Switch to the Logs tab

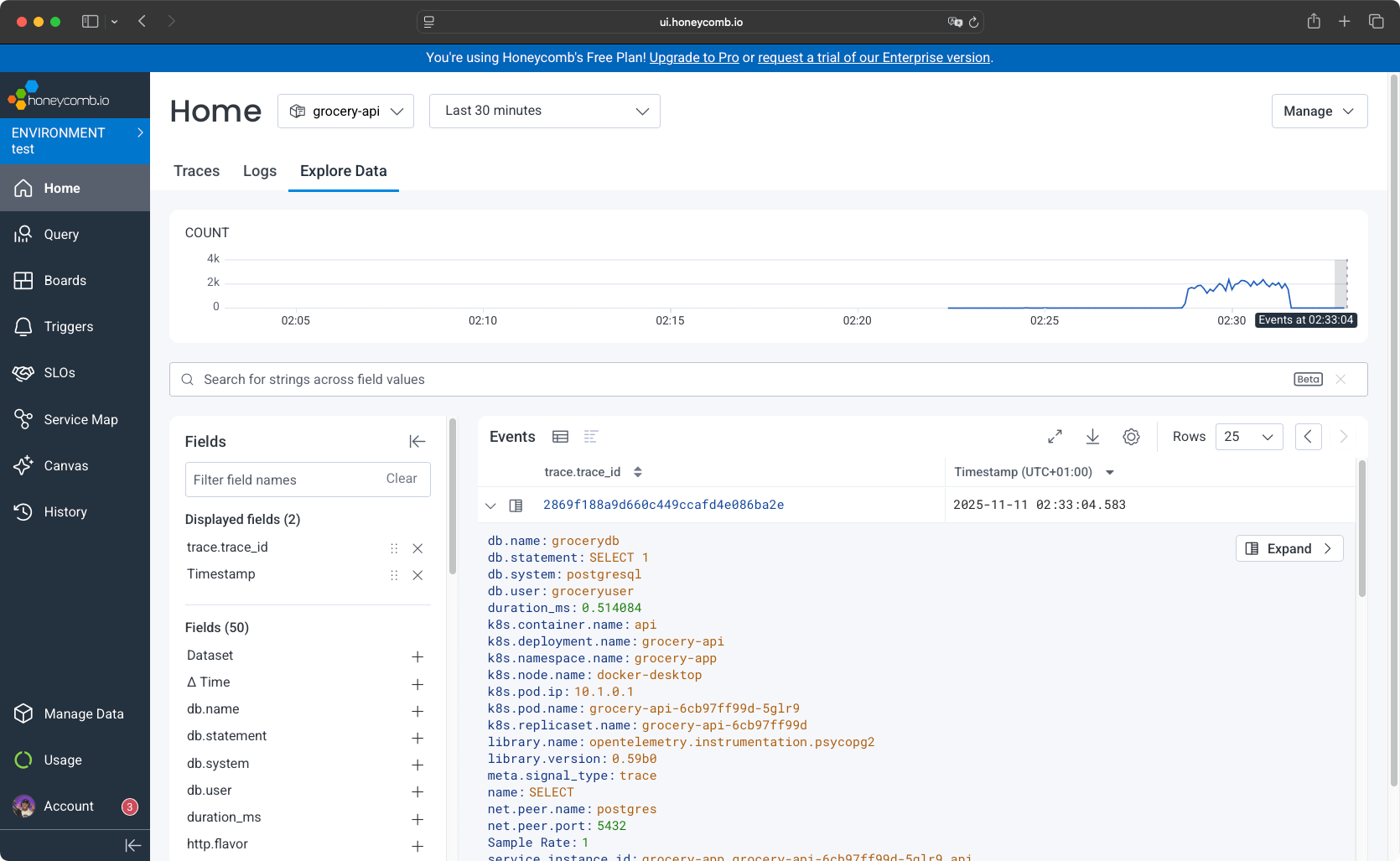(260, 171)
